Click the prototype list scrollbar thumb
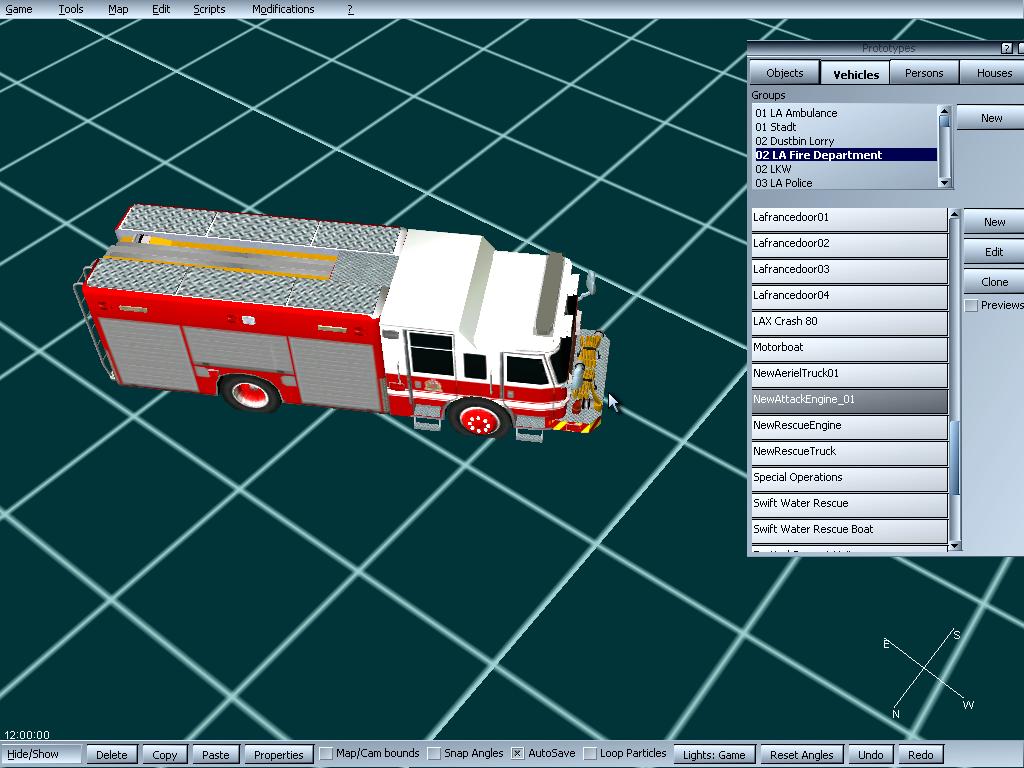1024x768 pixels. pyautogui.click(x=955, y=458)
